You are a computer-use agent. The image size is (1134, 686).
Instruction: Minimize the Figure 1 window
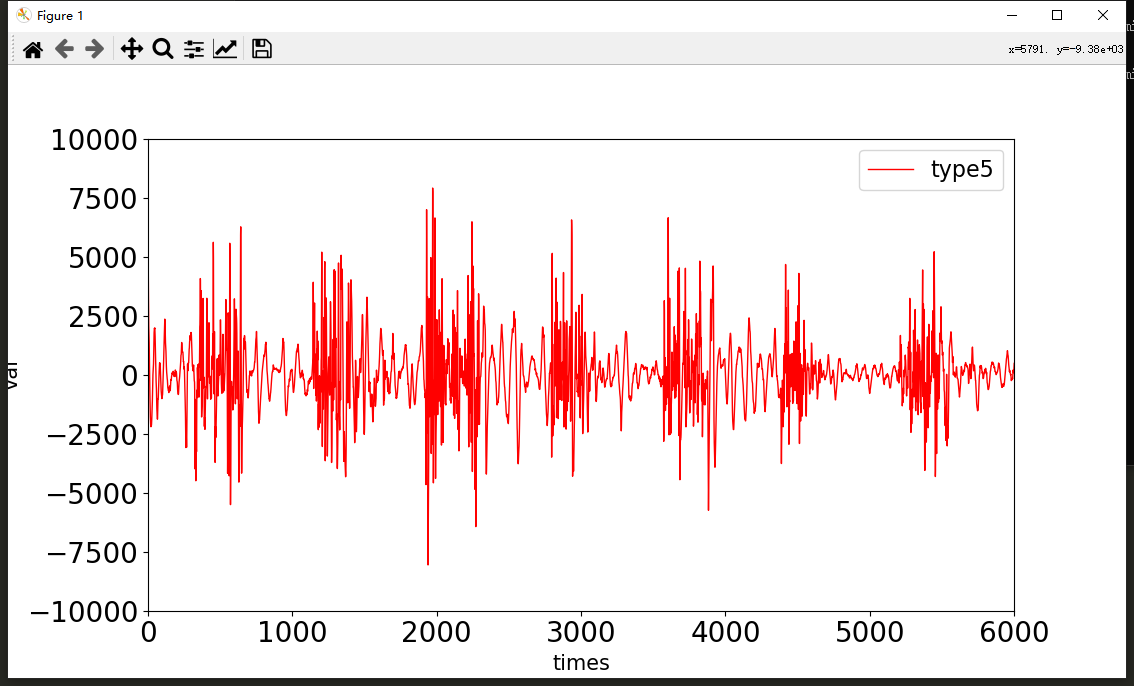(x=1011, y=15)
